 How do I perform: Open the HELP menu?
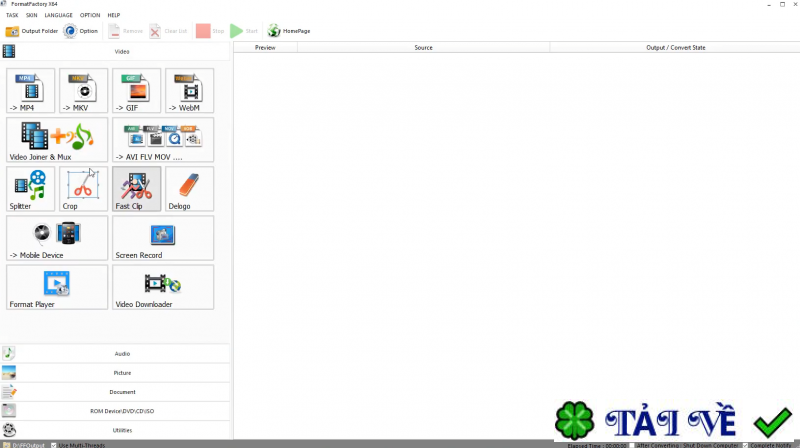(114, 15)
